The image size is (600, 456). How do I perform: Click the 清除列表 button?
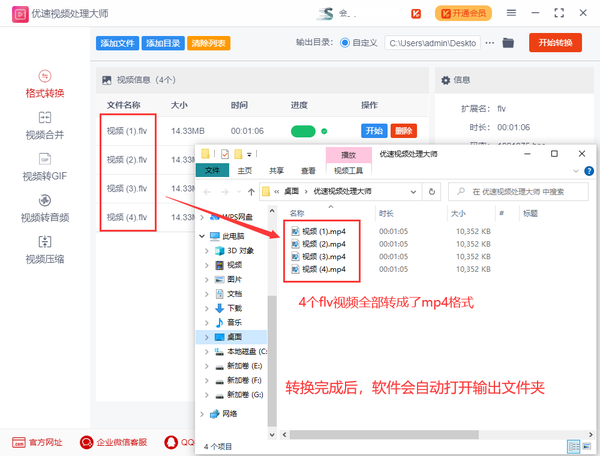point(209,43)
